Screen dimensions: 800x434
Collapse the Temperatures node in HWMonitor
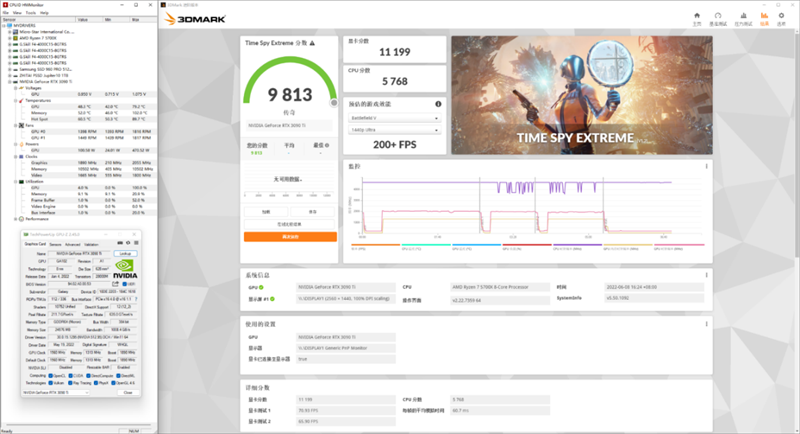click(15, 100)
